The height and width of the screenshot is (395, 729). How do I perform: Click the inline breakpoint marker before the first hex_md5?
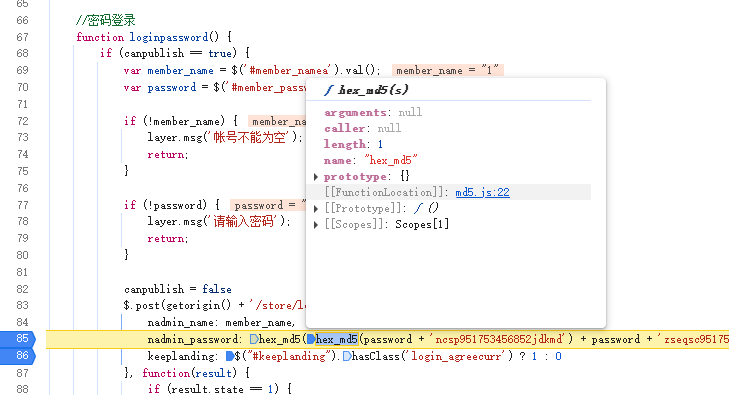[254, 340]
